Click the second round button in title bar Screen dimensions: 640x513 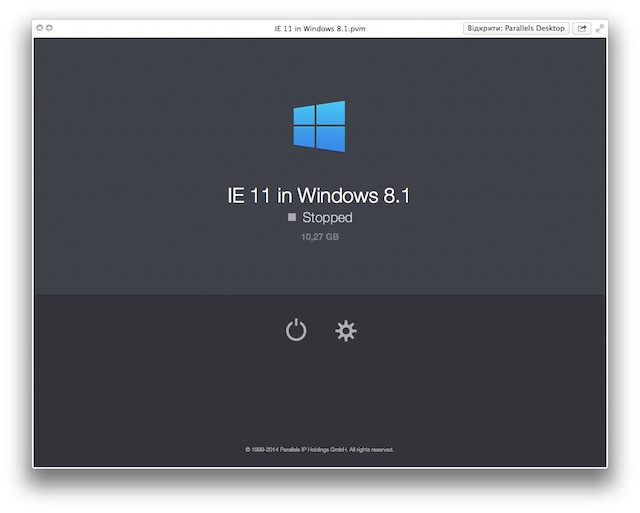(x=49, y=28)
